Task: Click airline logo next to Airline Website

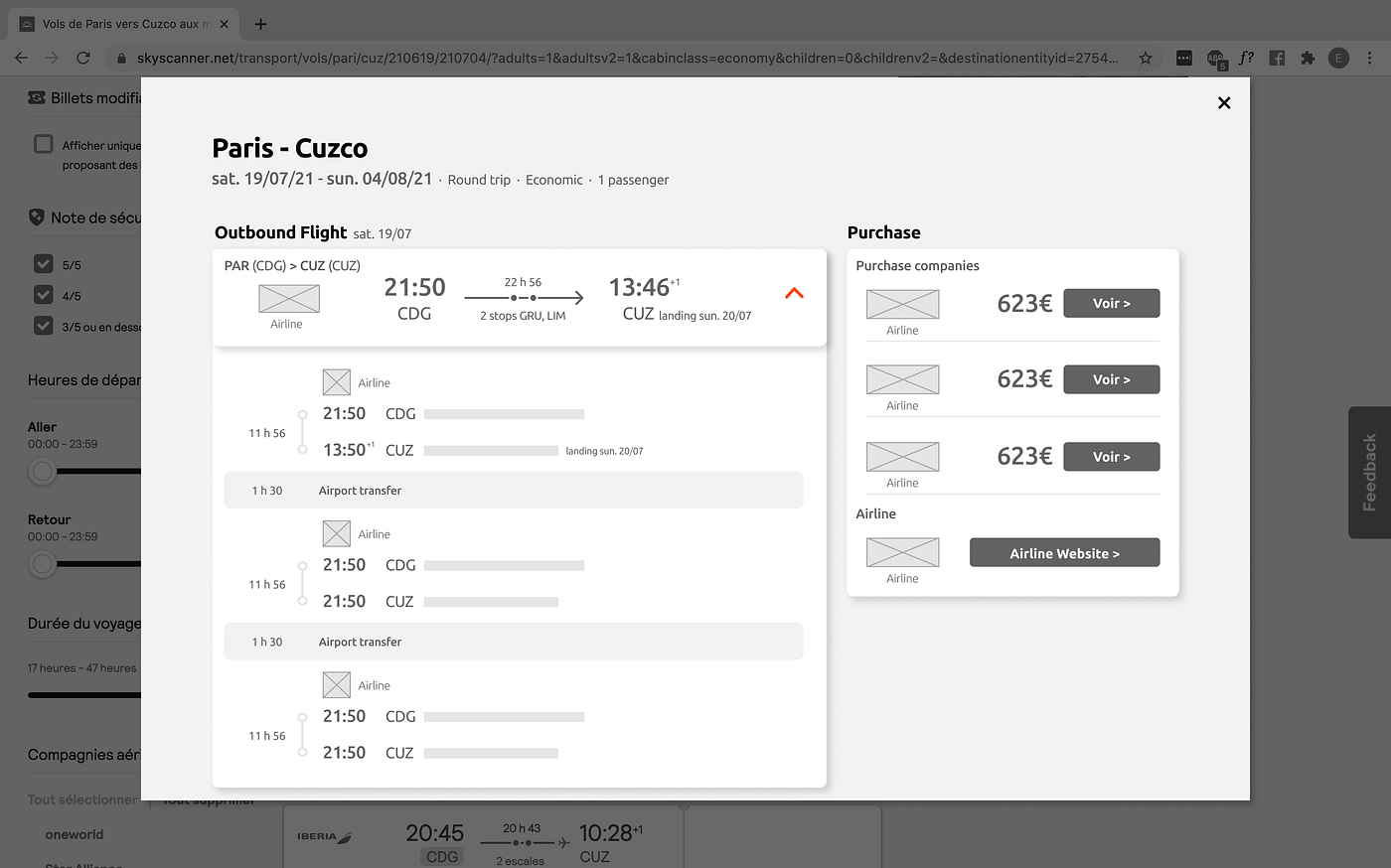Action: tap(902, 552)
